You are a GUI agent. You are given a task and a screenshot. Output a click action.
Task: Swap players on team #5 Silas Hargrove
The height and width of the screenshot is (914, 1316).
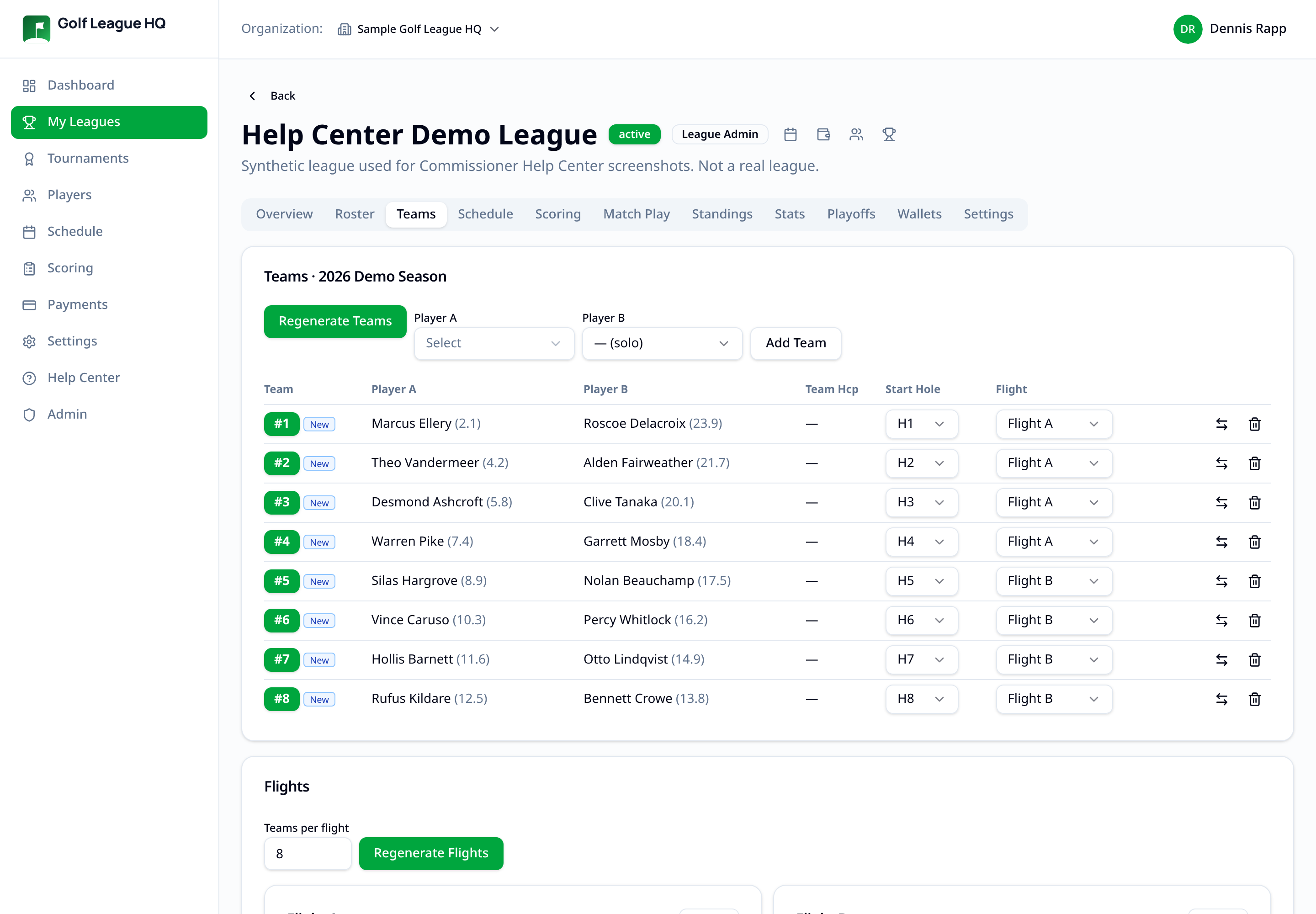(x=1221, y=581)
